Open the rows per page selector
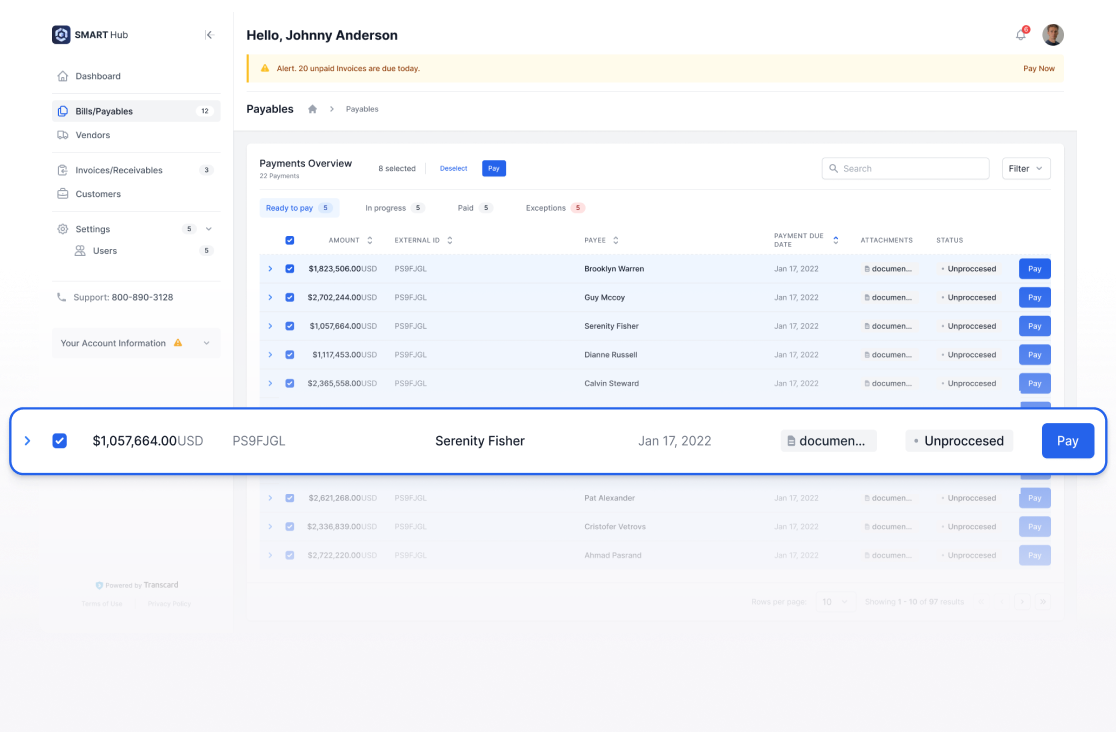This screenshot has width=1116, height=732. [836, 601]
